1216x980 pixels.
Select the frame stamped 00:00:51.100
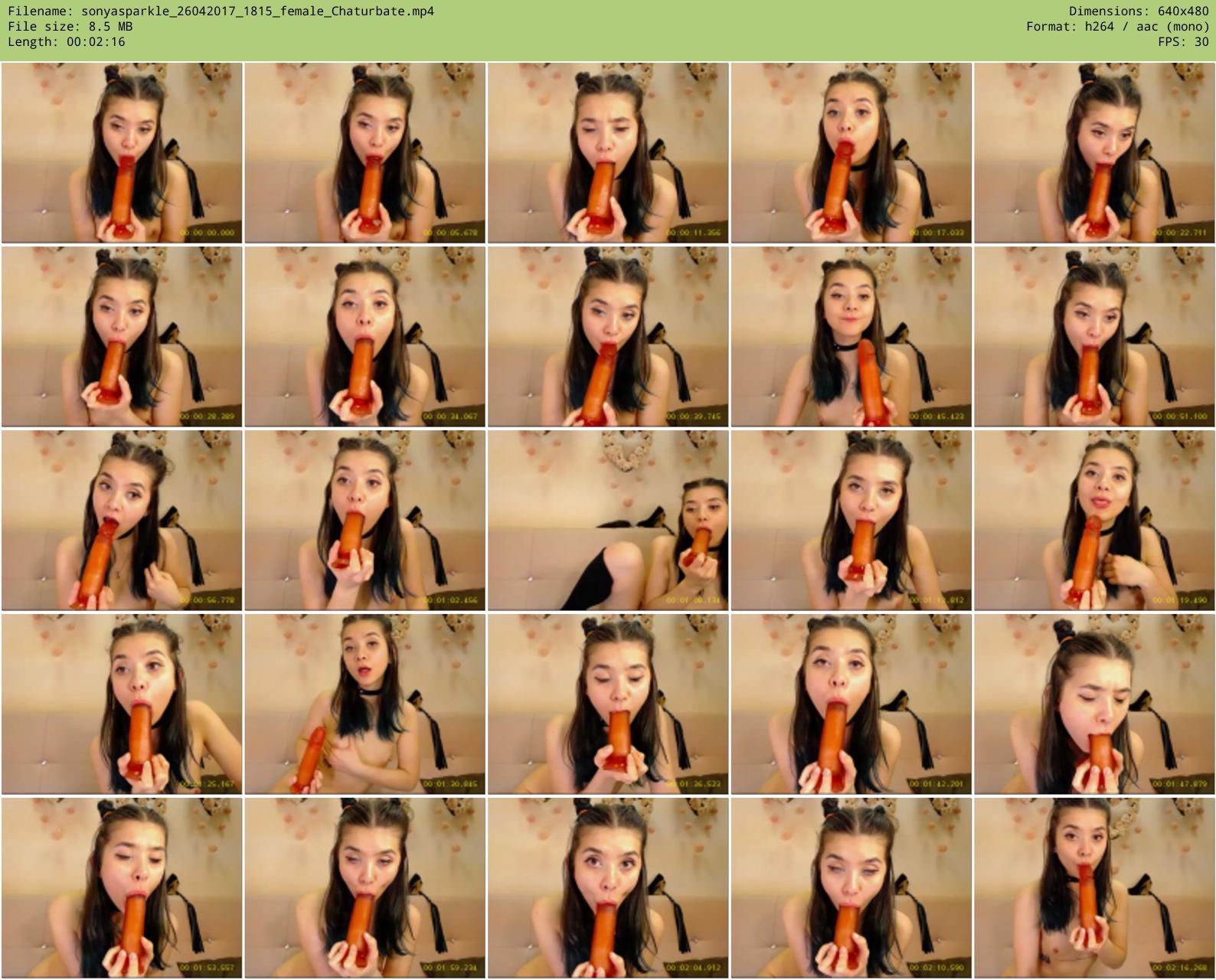pos(1094,337)
